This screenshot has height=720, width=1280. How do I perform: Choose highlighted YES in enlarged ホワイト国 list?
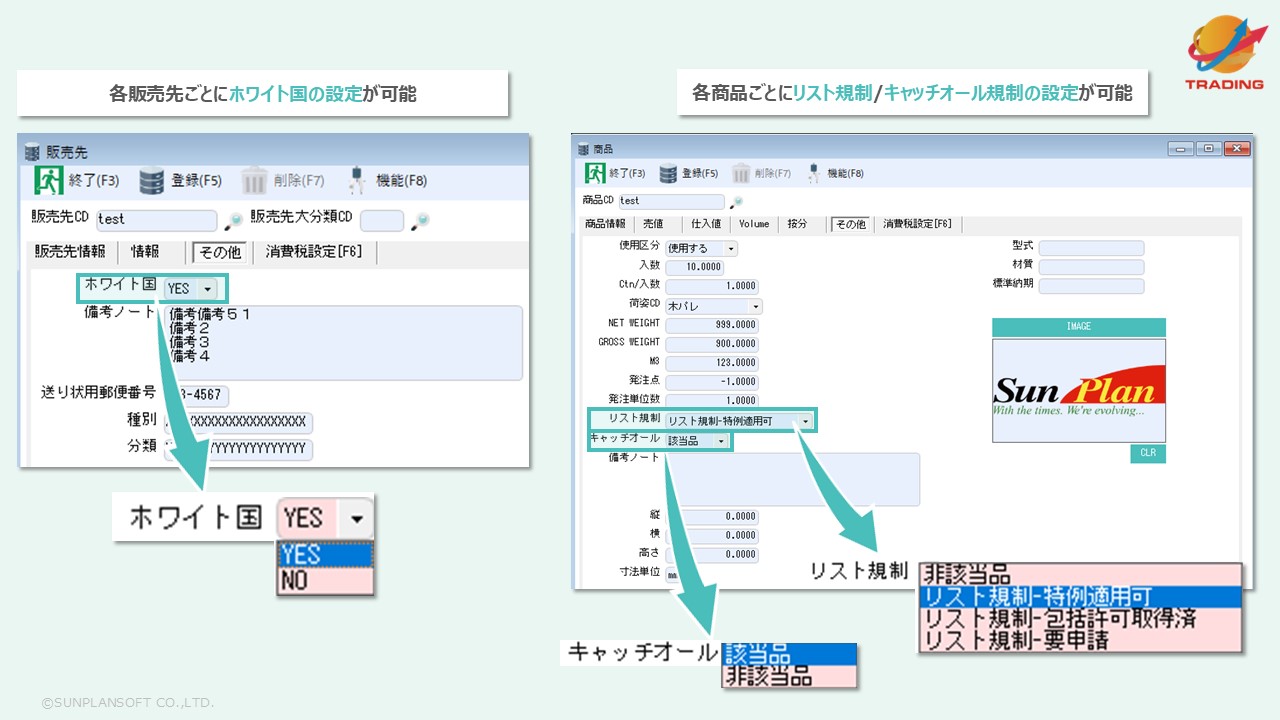tap(325, 555)
